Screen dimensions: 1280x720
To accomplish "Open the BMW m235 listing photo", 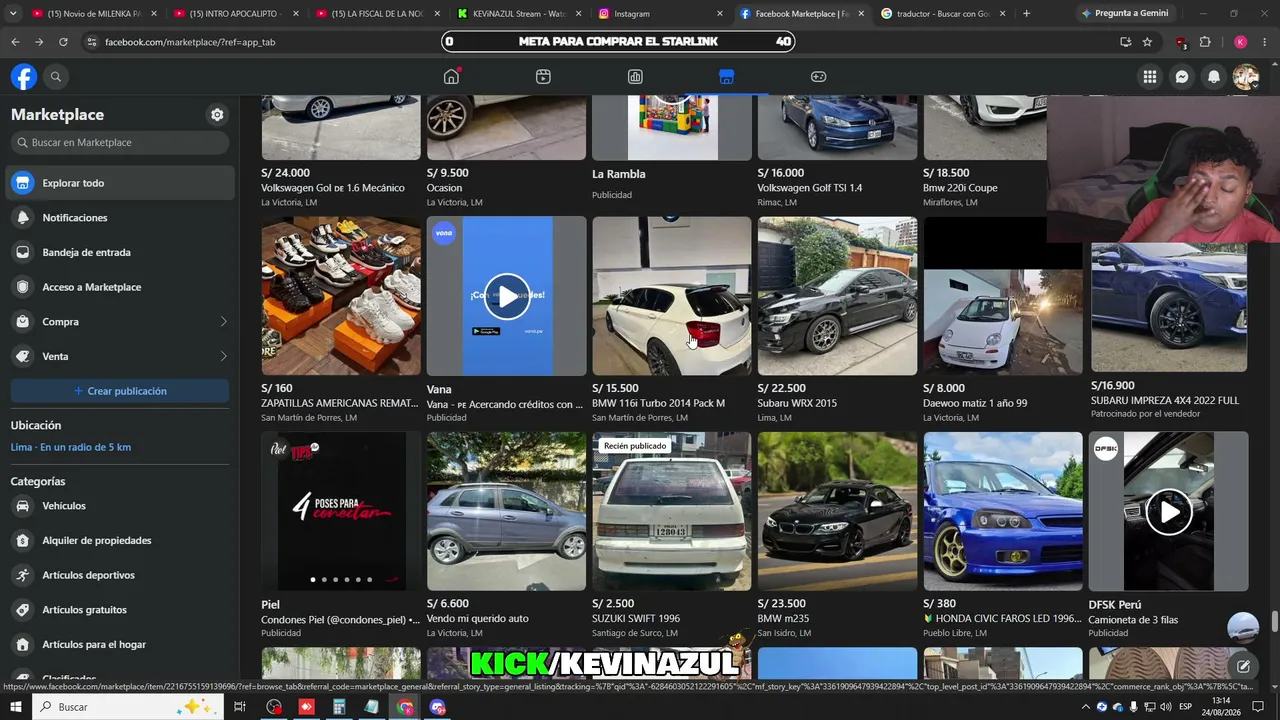I will (x=837, y=511).
